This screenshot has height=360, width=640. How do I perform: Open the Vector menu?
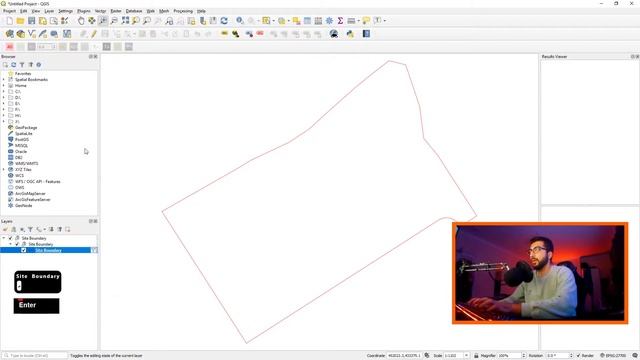100,11
